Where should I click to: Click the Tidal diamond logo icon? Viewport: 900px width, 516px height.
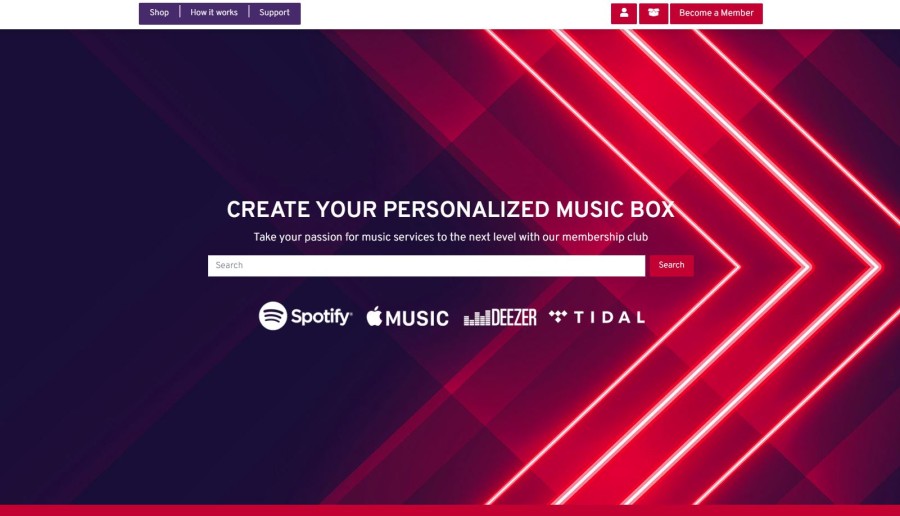(558, 316)
